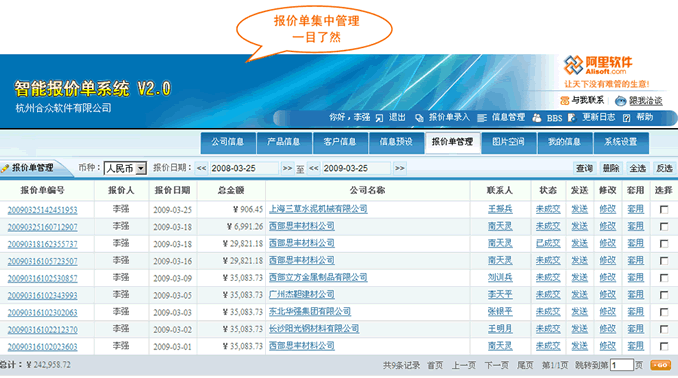Click the 报价日期 column header
Viewport: 678px width, 378px height.
click(x=173, y=190)
